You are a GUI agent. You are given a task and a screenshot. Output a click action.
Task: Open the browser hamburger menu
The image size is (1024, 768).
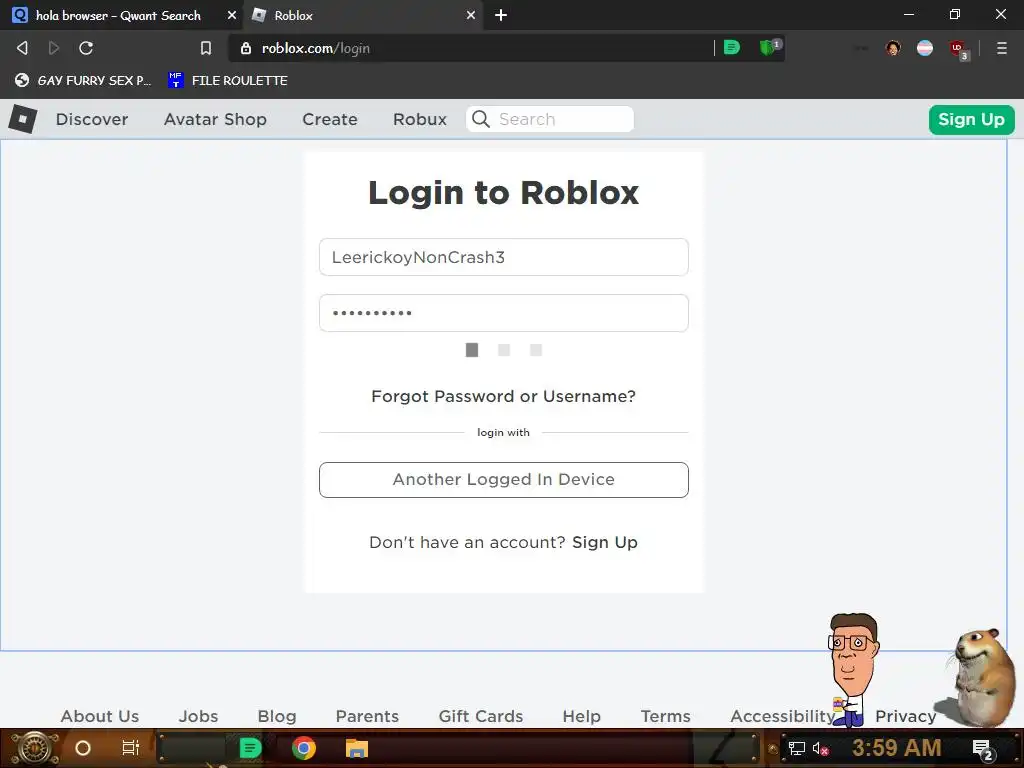pyautogui.click(x=1002, y=48)
